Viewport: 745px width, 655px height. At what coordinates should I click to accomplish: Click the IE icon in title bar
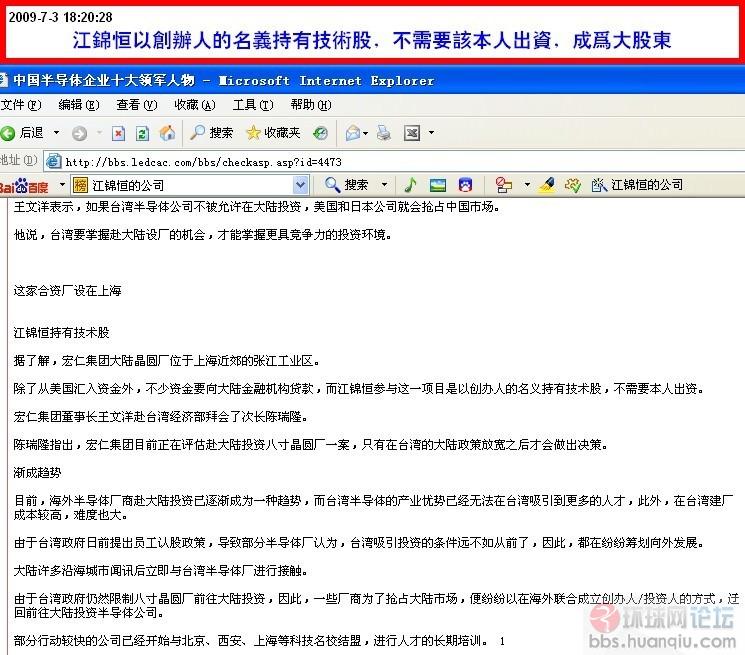click(4, 80)
